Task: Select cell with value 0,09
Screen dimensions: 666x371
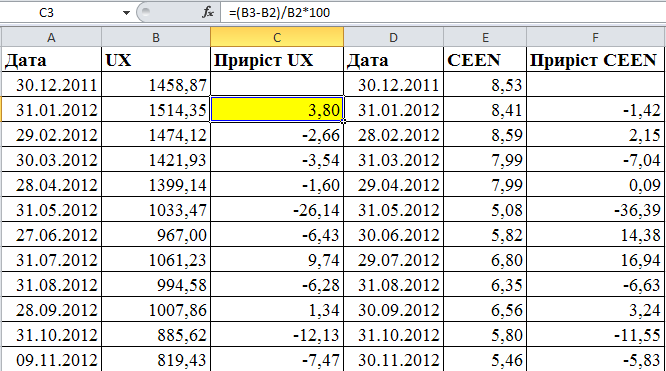Action: (595, 185)
